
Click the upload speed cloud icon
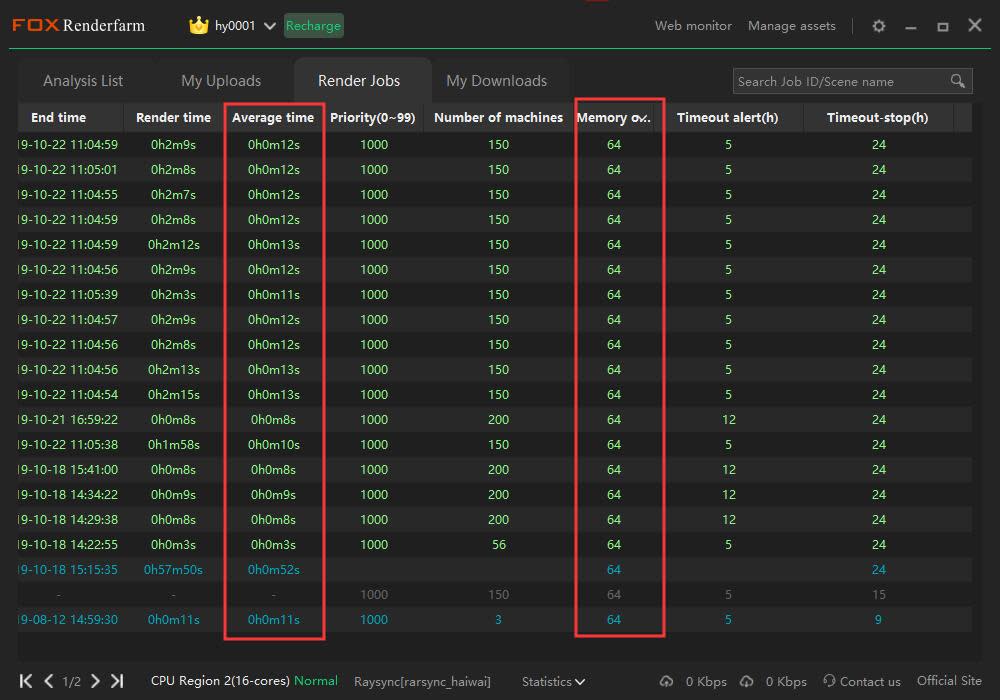click(x=666, y=682)
